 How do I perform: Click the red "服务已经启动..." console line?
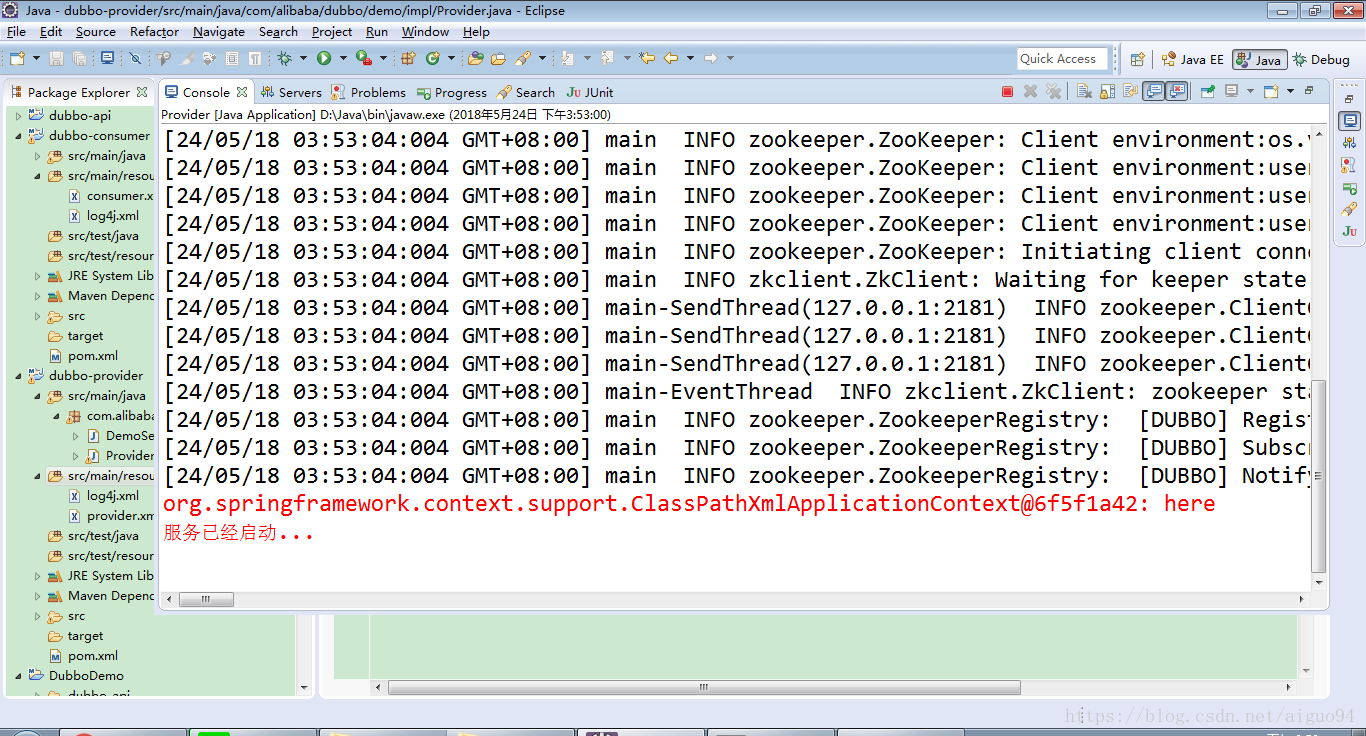pos(239,533)
